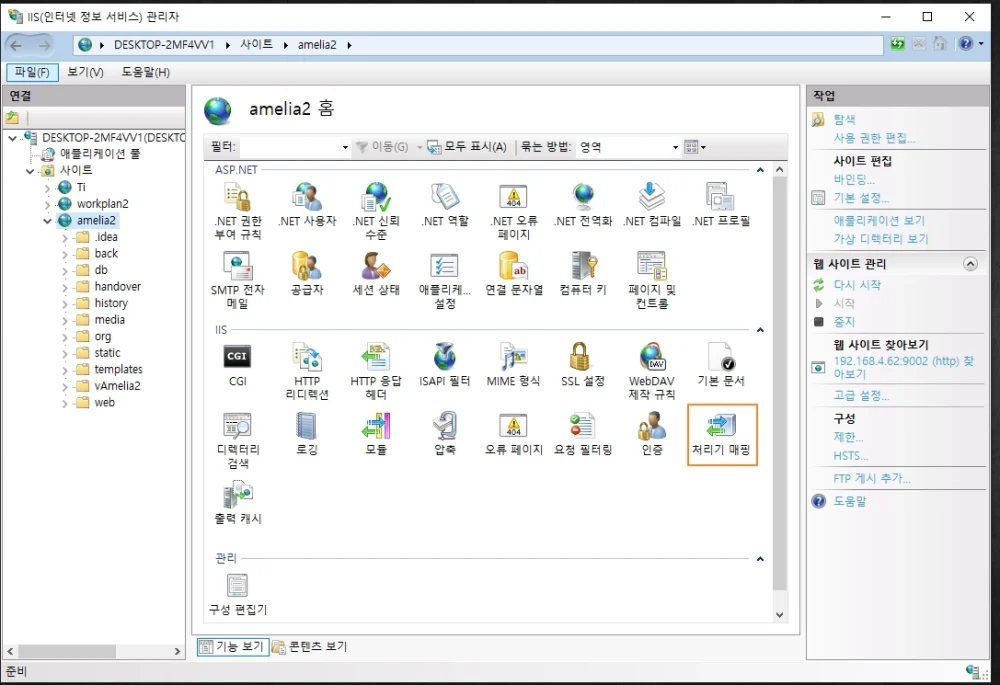Expand the workplan2 site node
Image resolution: width=1000 pixels, height=685 pixels.
[47, 204]
